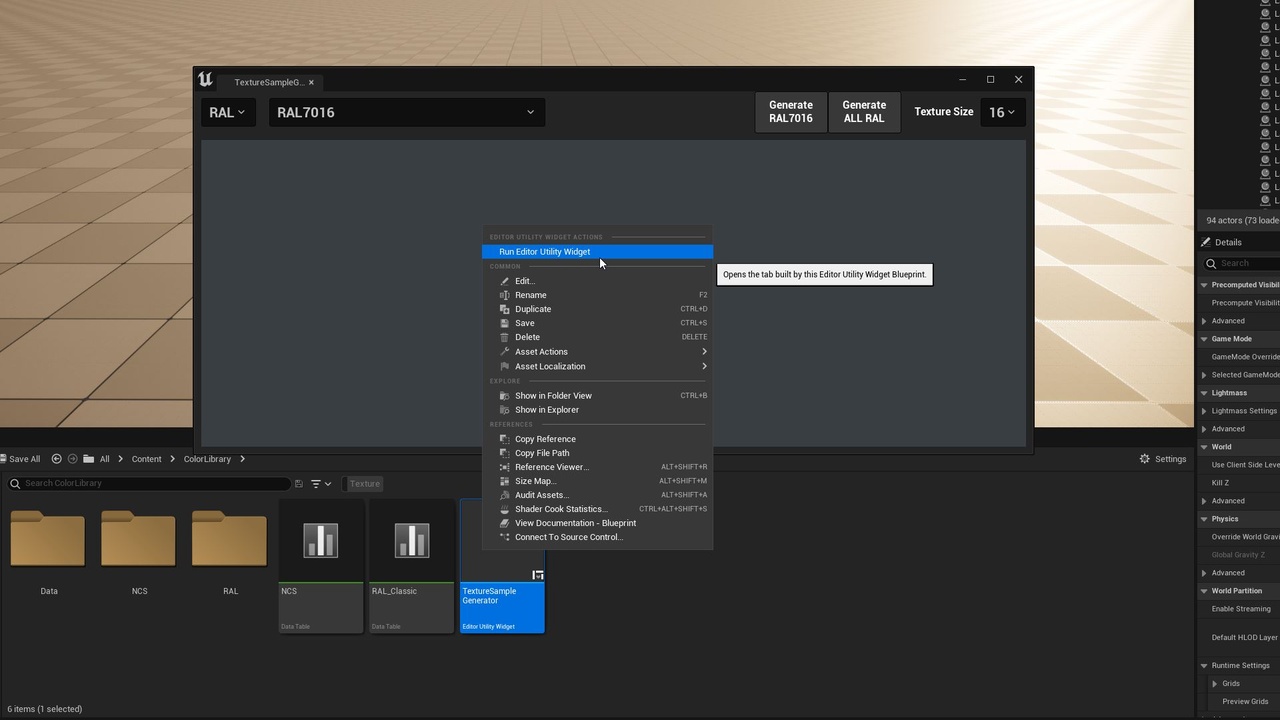This screenshot has width=1280, height=720.
Task: Open the Asset Localization submenu
Action: tap(597, 366)
